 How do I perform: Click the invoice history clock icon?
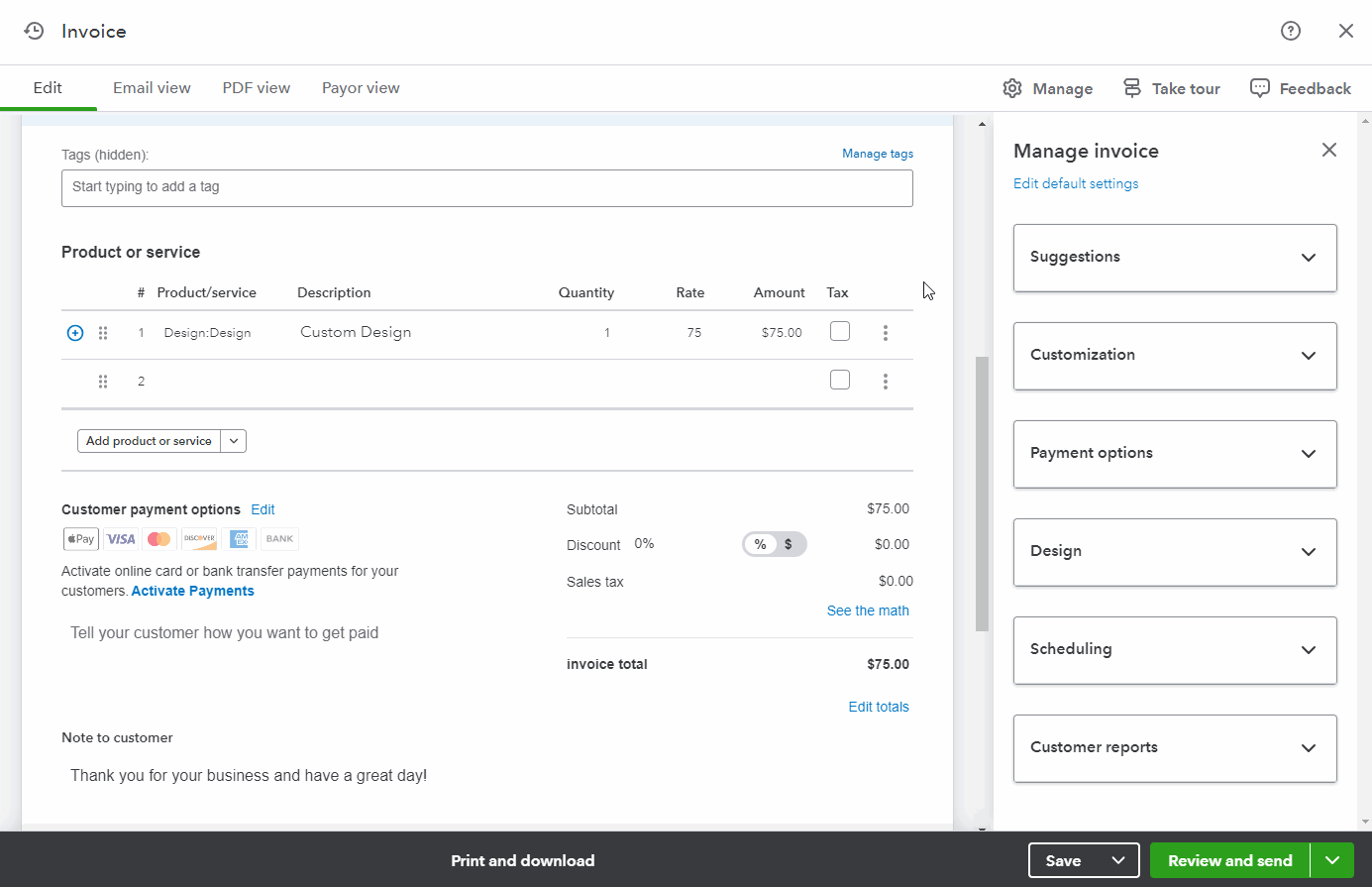tap(34, 31)
